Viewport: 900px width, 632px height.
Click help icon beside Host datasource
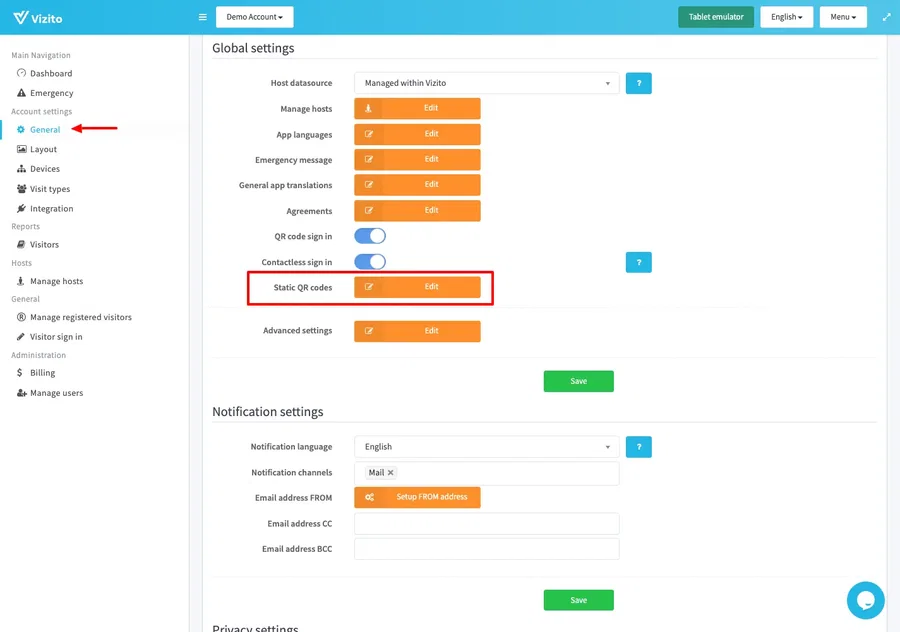(638, 83)
